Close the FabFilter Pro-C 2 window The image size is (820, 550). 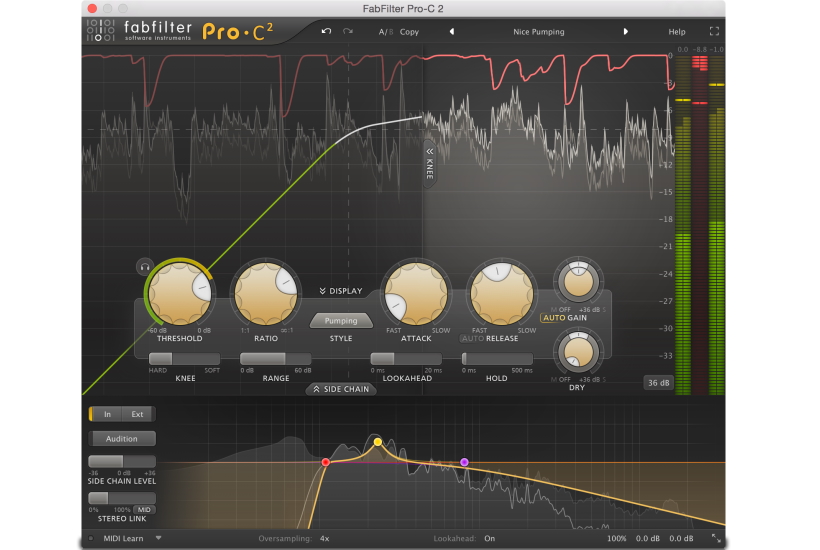click(x=92, y=8)
